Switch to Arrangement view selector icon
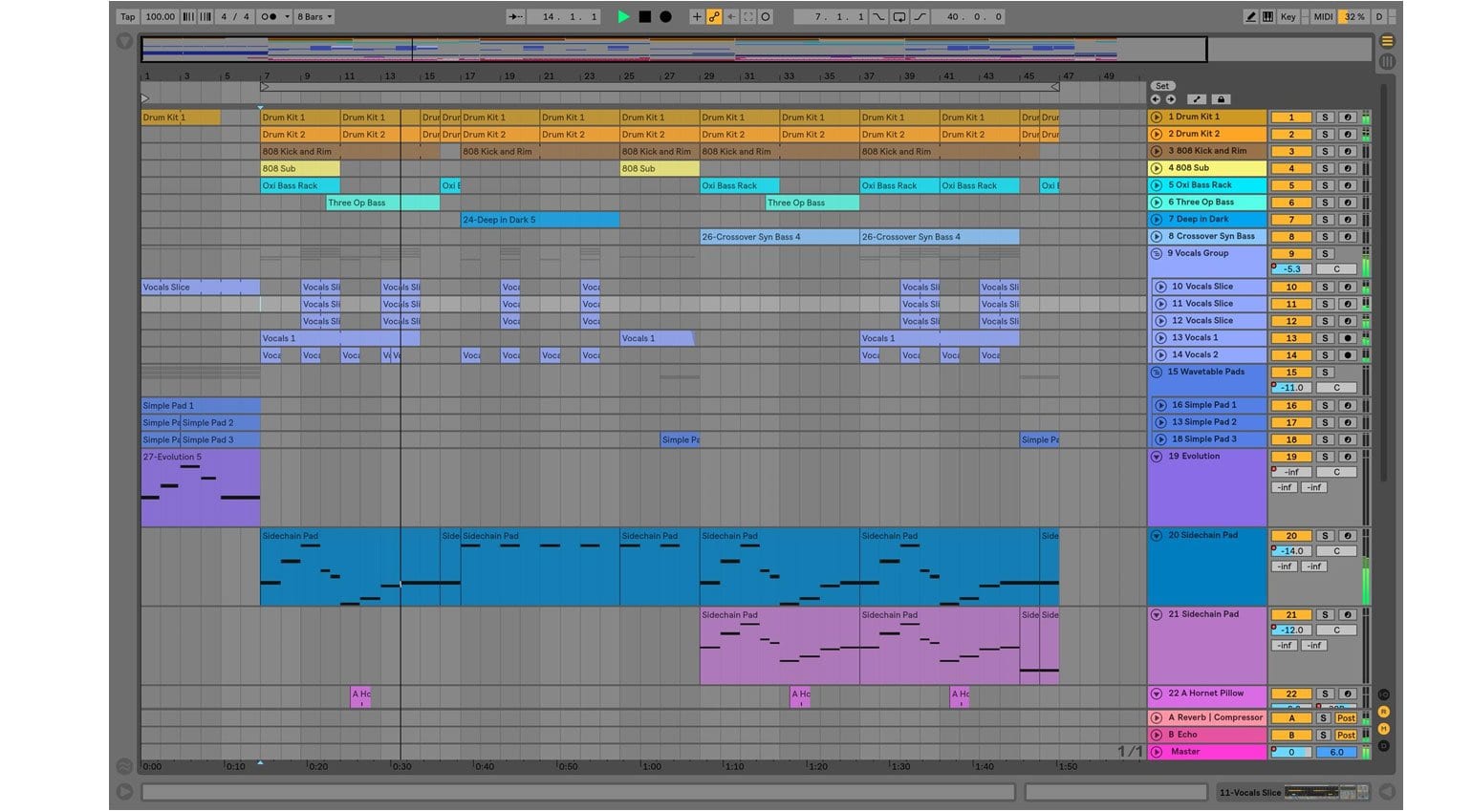This screenshot has width=1472, height=812. click(x=1387, y=41)
